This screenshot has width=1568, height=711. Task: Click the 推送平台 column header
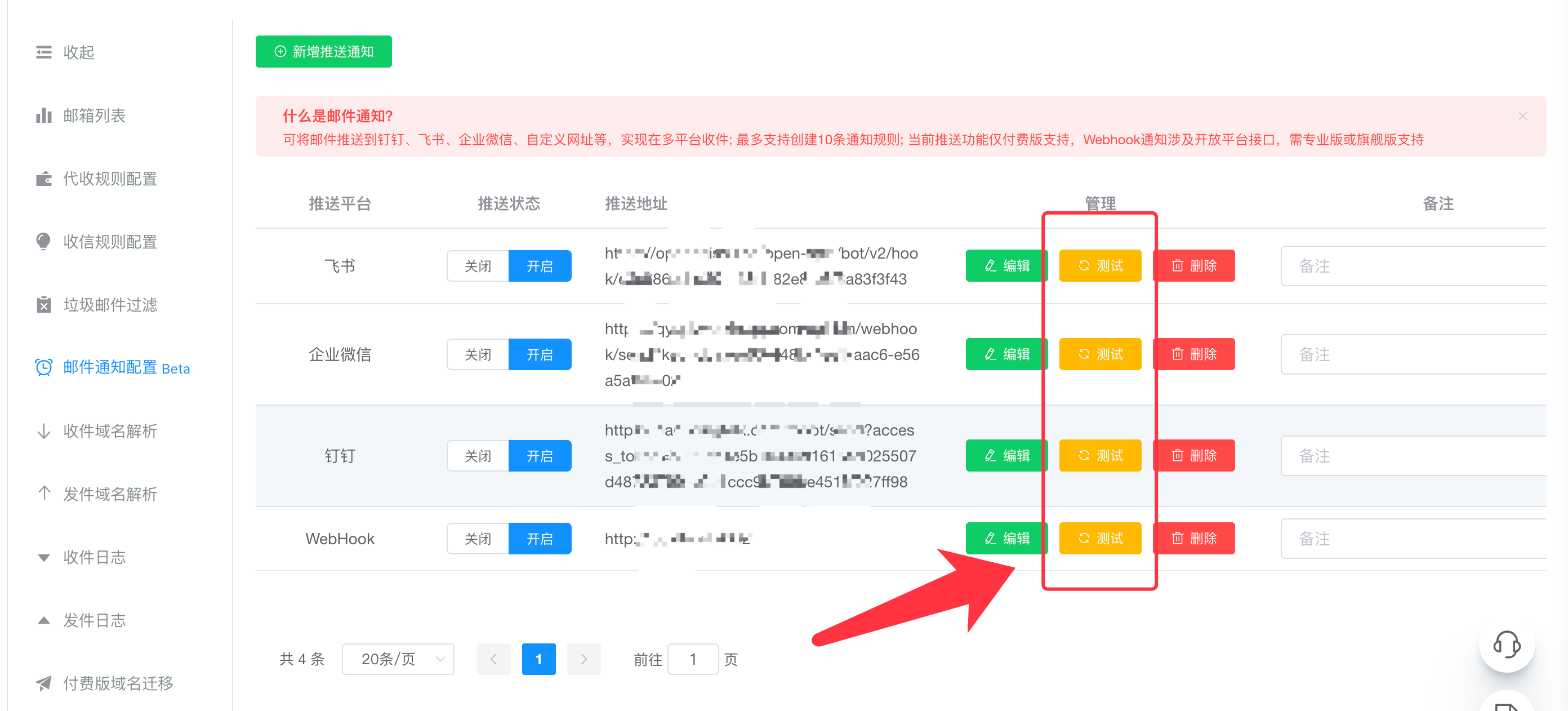[340, 204]
